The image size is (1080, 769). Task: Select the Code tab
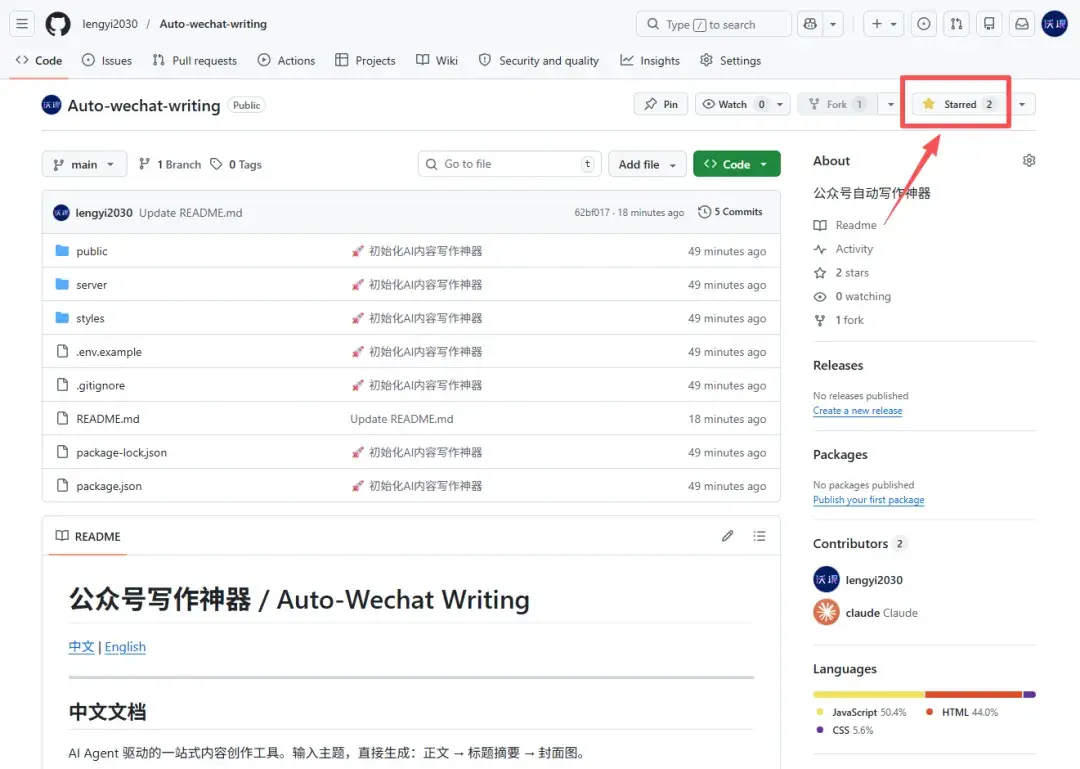(39, 61)
